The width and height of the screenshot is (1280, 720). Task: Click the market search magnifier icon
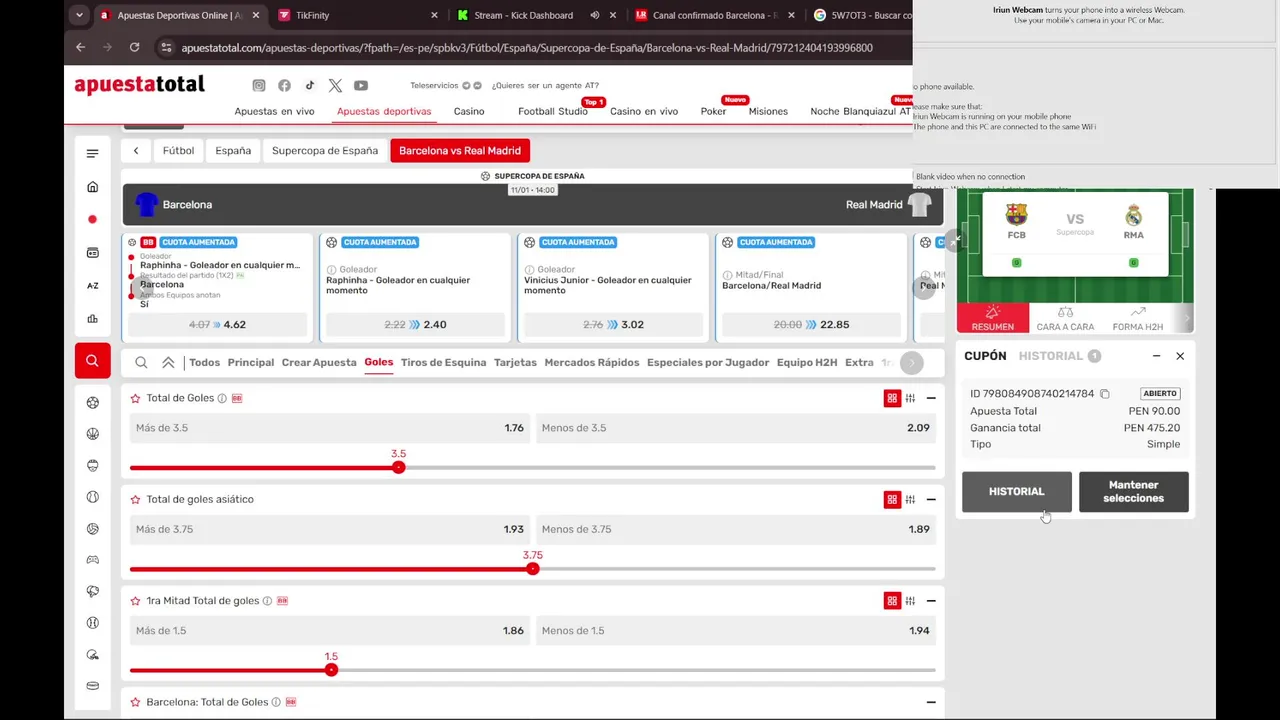(141, 363)
